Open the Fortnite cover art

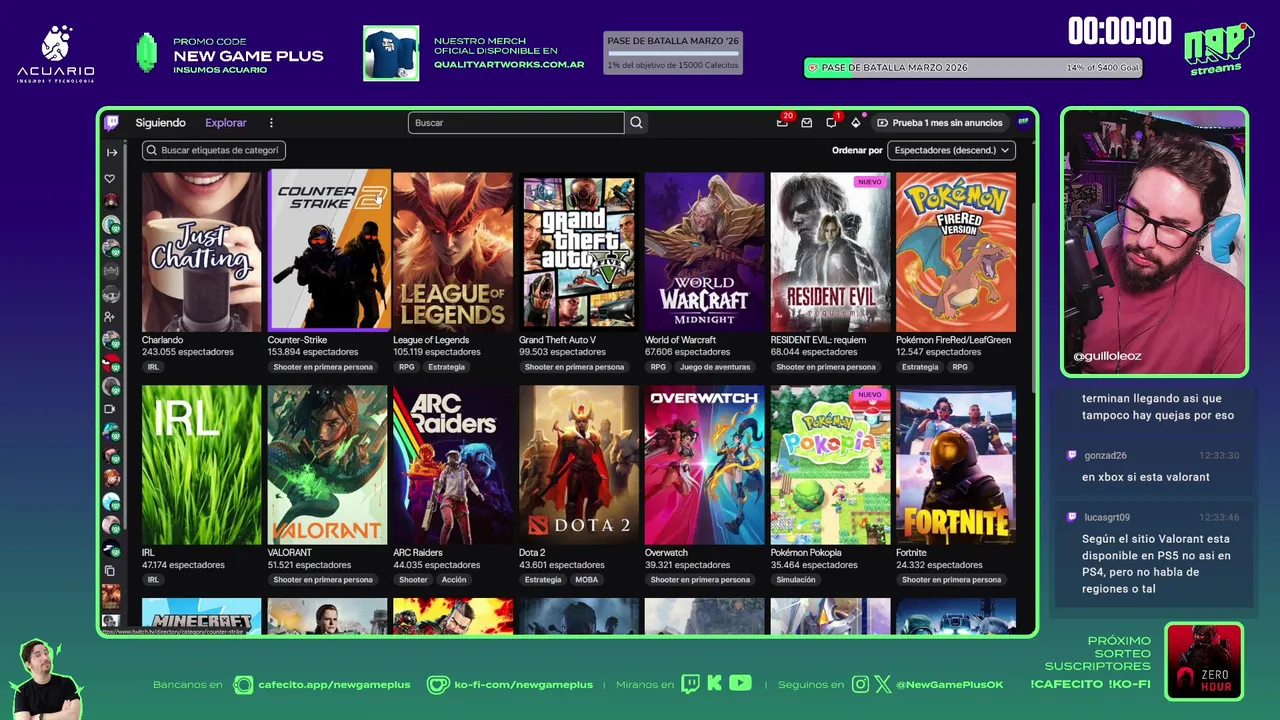pos(956,465)
